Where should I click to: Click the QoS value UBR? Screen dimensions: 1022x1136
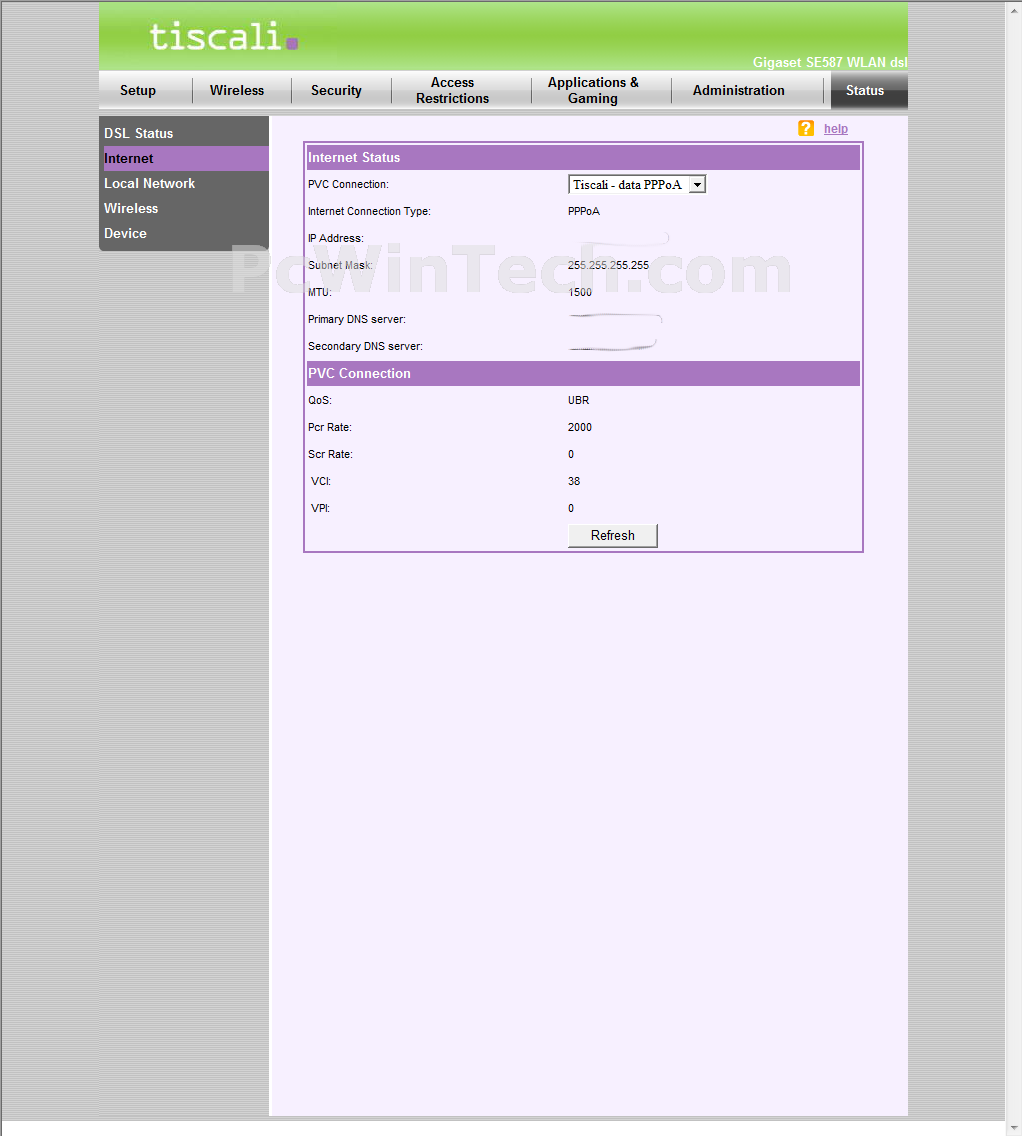[578, 401]
